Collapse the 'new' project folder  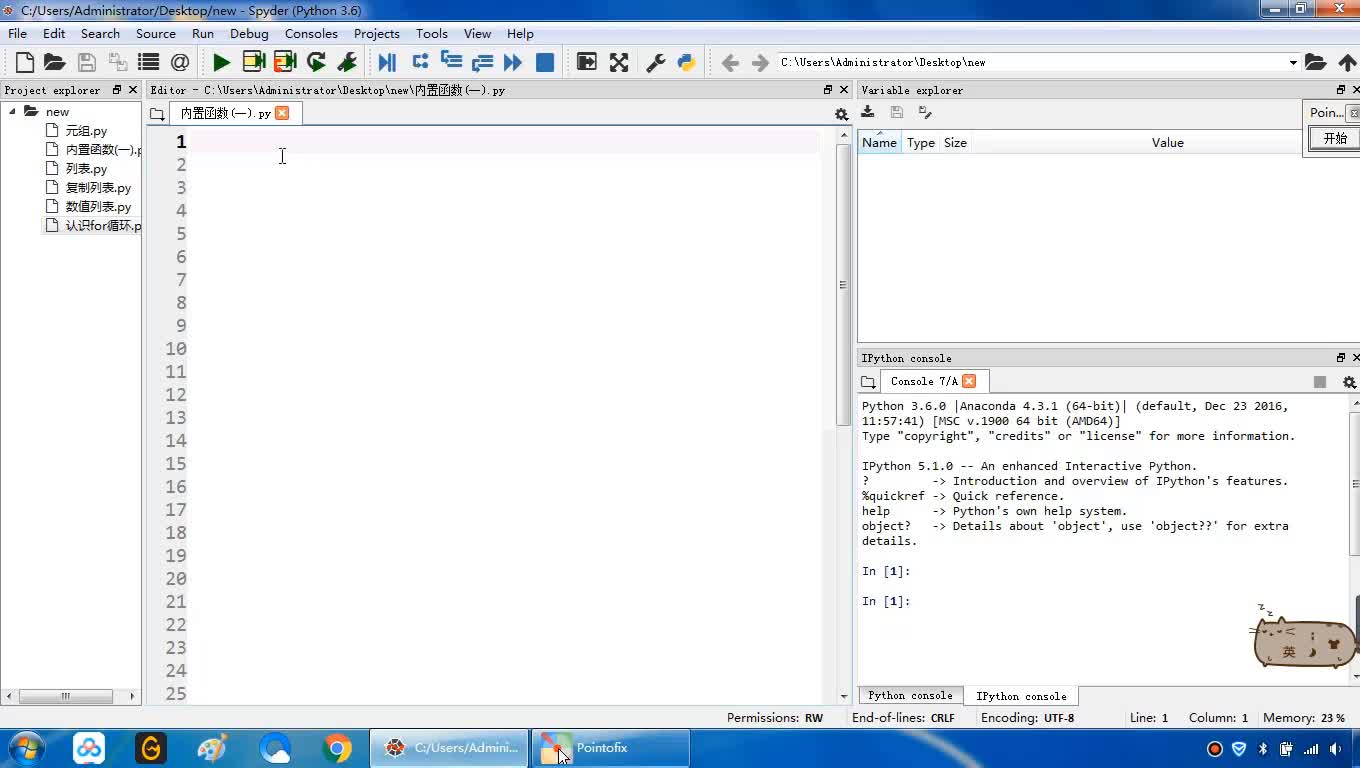13,111
